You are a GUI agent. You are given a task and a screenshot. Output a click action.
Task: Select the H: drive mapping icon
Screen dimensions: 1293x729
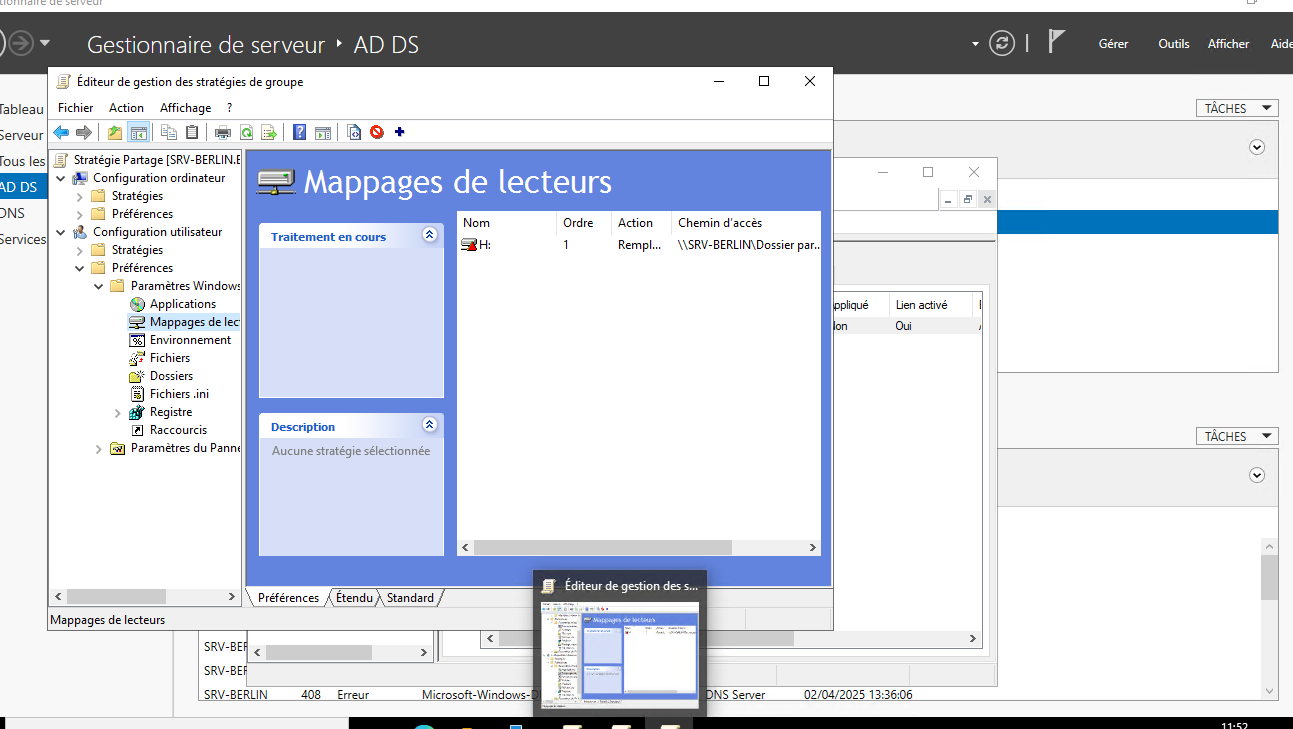[468, 245]
